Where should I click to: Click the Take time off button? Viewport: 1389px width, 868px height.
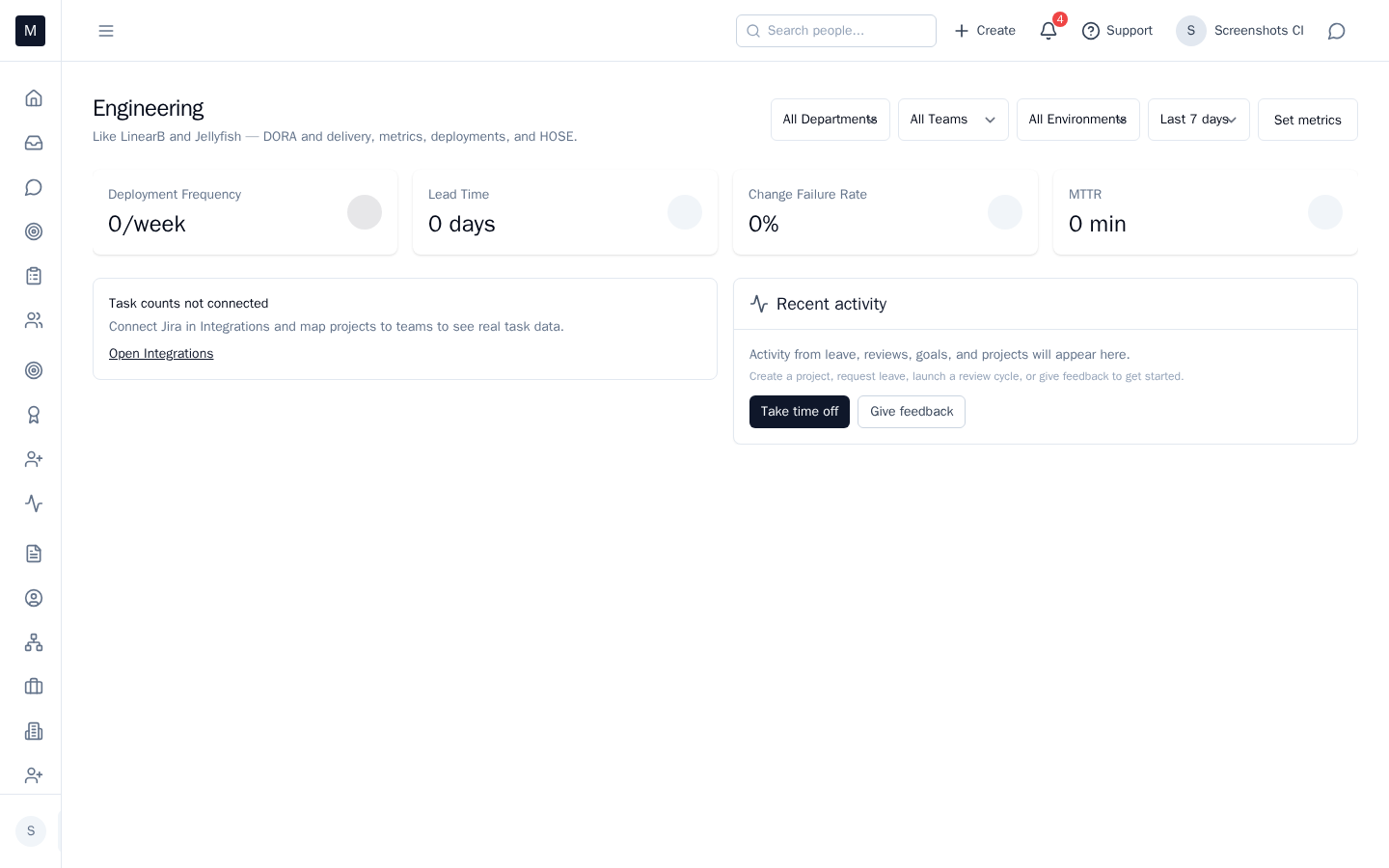click(x=799, y=412)
